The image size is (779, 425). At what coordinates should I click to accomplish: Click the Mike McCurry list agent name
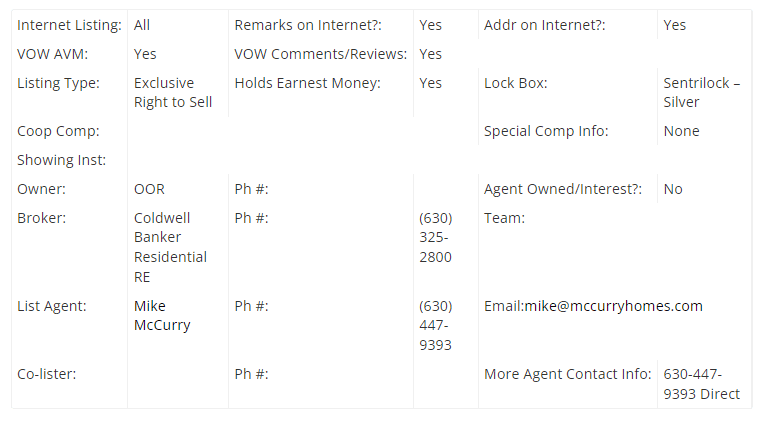162,316
